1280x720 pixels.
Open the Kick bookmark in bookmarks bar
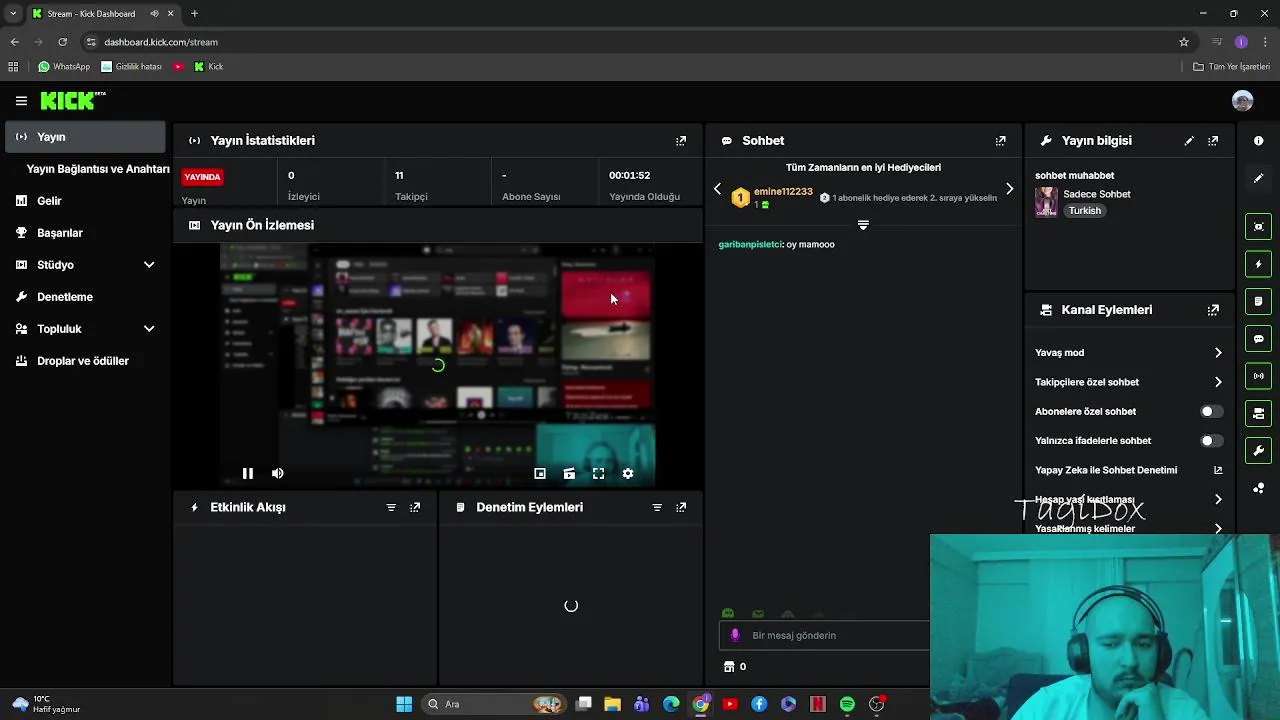[209, 67]
